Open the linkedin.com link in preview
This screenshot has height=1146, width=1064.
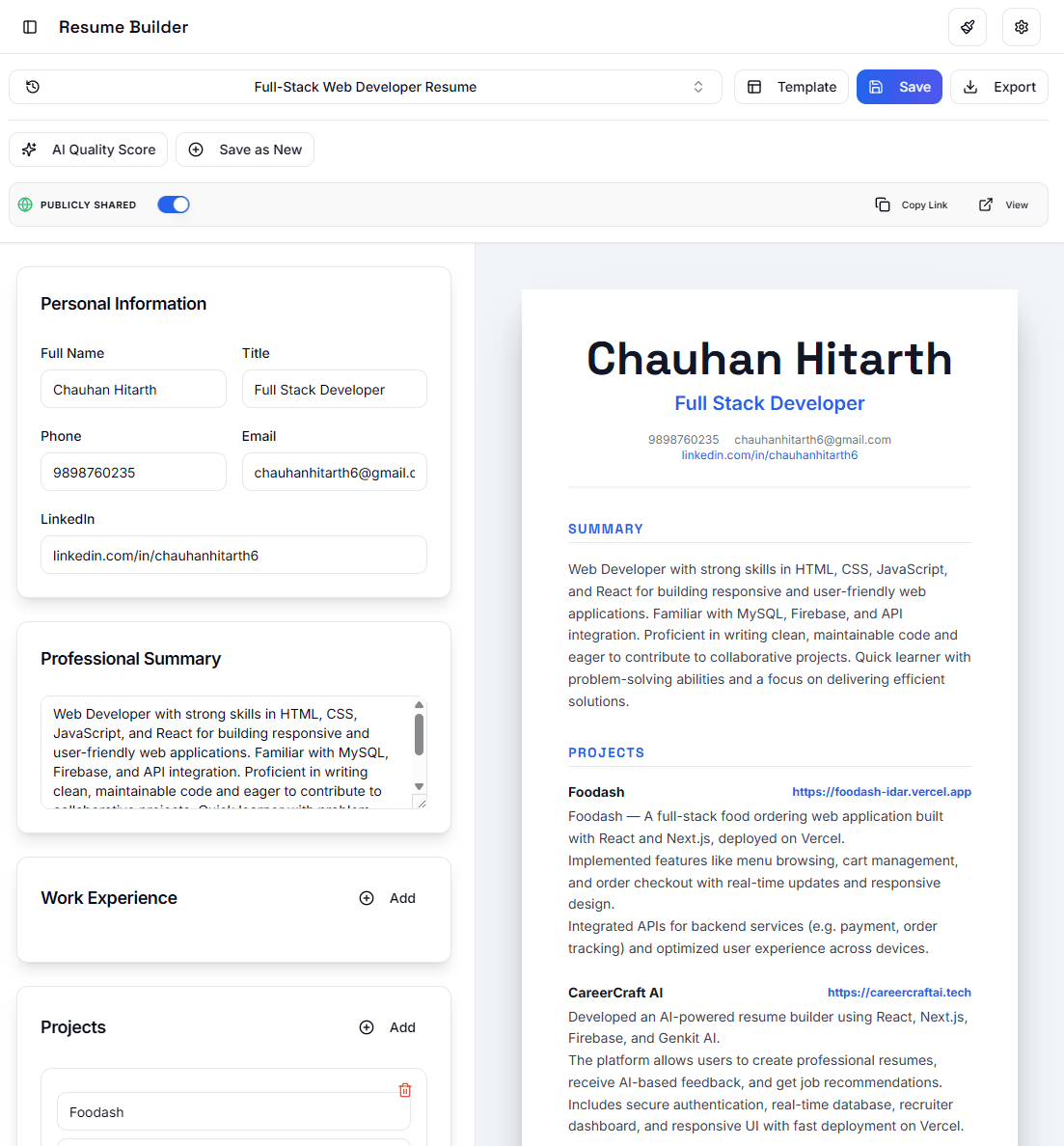click(770, 454)
